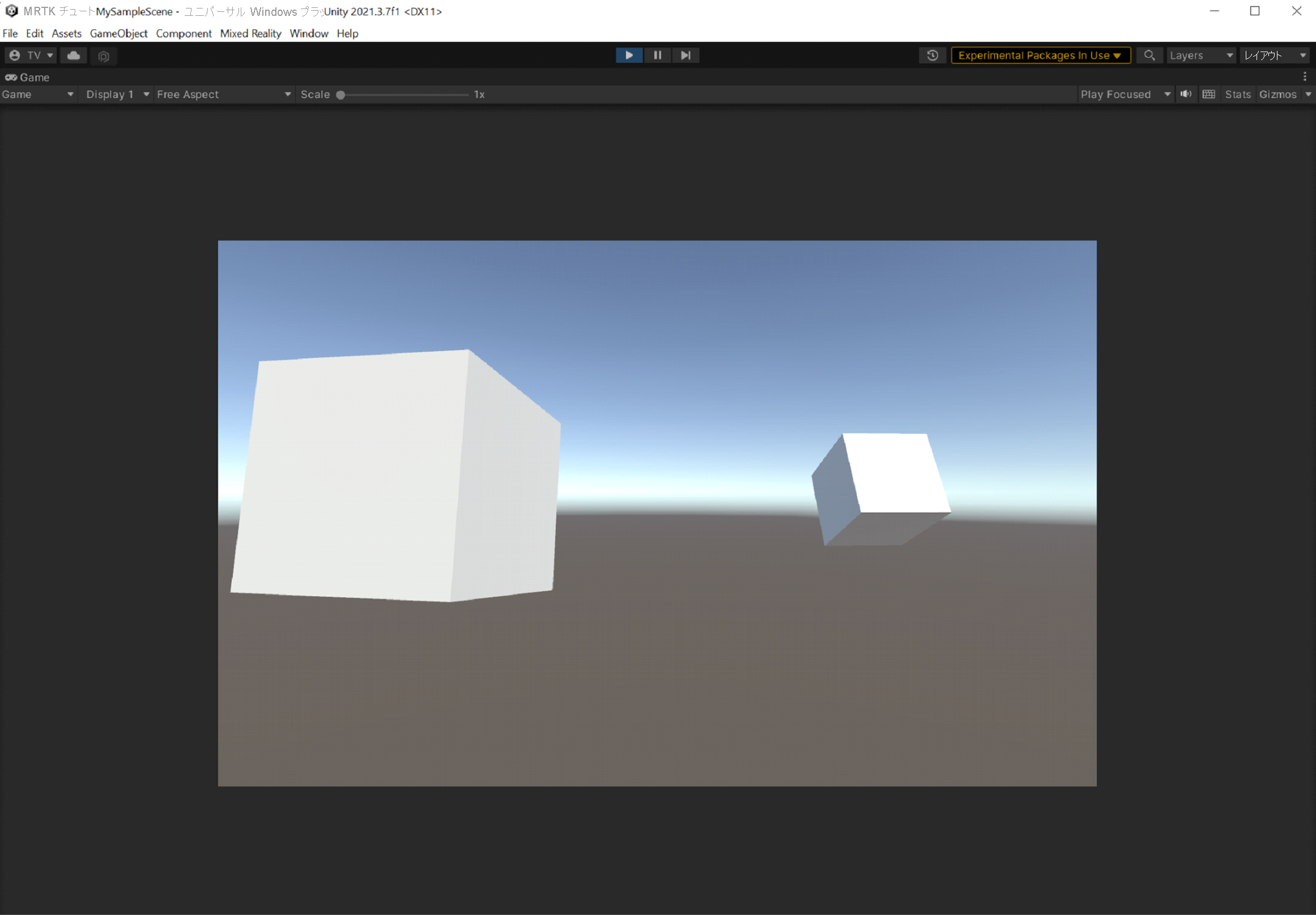Toggle Play Focused mode

(1120, 94)
